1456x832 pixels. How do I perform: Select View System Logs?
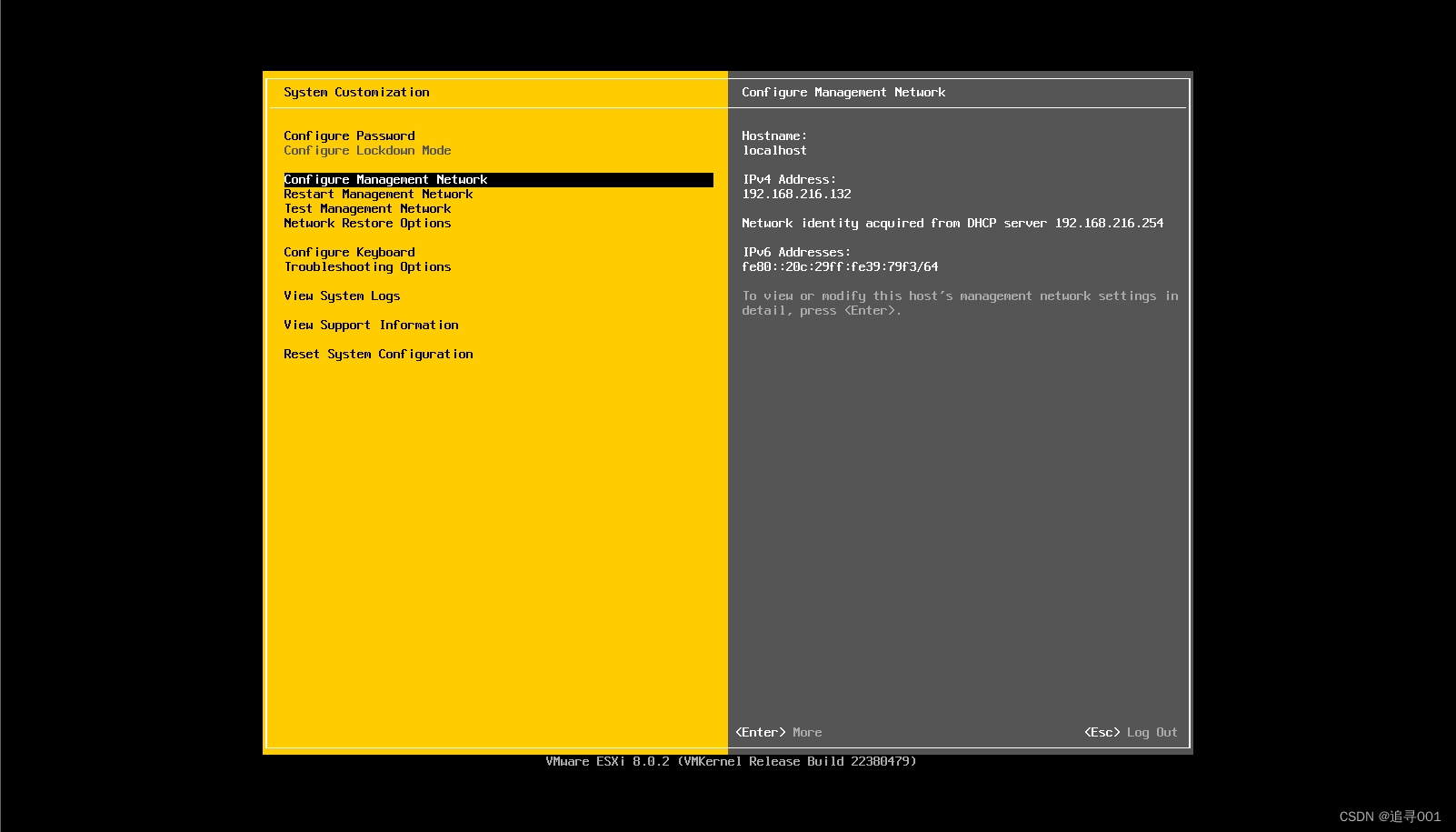342,296
